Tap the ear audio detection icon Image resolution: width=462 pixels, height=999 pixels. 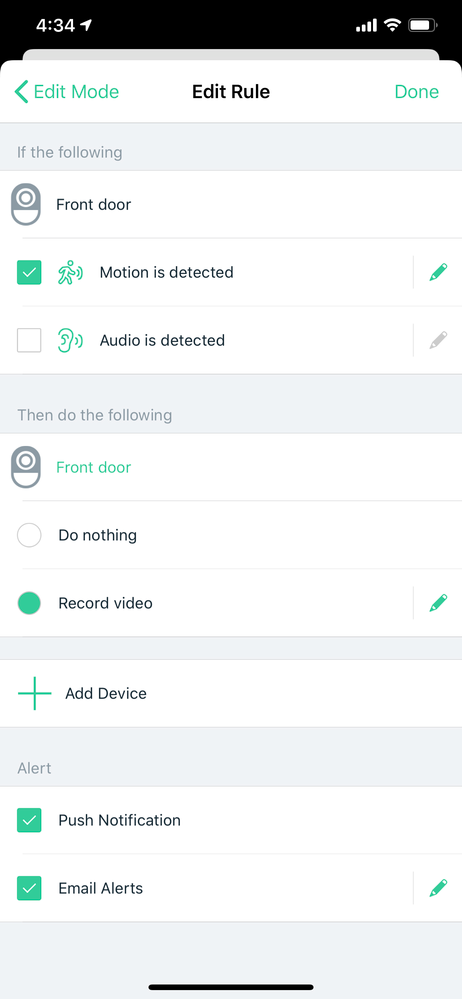point(70,340)
